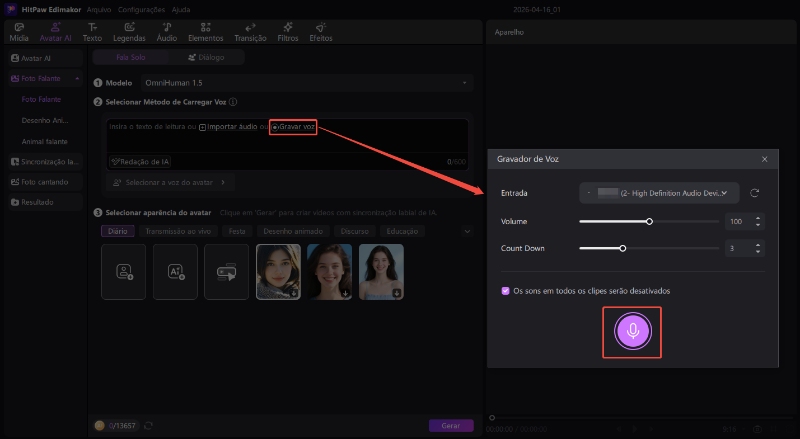800x439 pixels.
Task: Click the Volume slider handle
Action: pyautogui.click(x=649, y=221)
